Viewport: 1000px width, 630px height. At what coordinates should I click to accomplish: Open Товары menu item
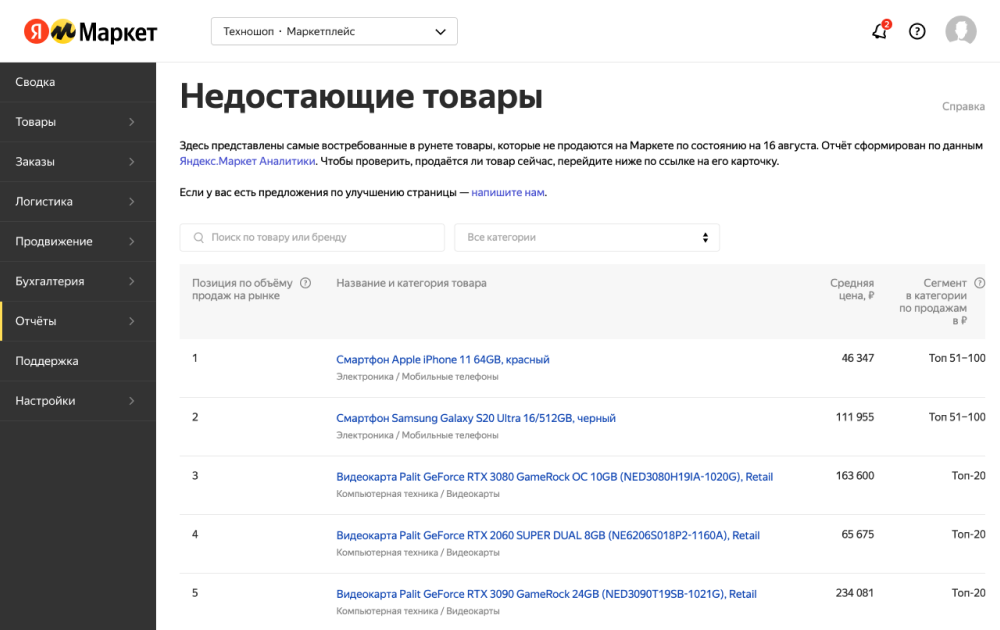[78, 122]
